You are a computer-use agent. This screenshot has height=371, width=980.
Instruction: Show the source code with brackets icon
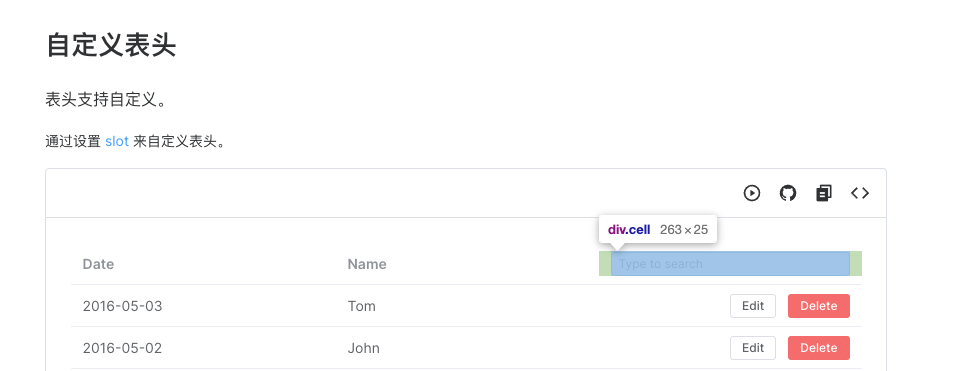pos(860,194)
